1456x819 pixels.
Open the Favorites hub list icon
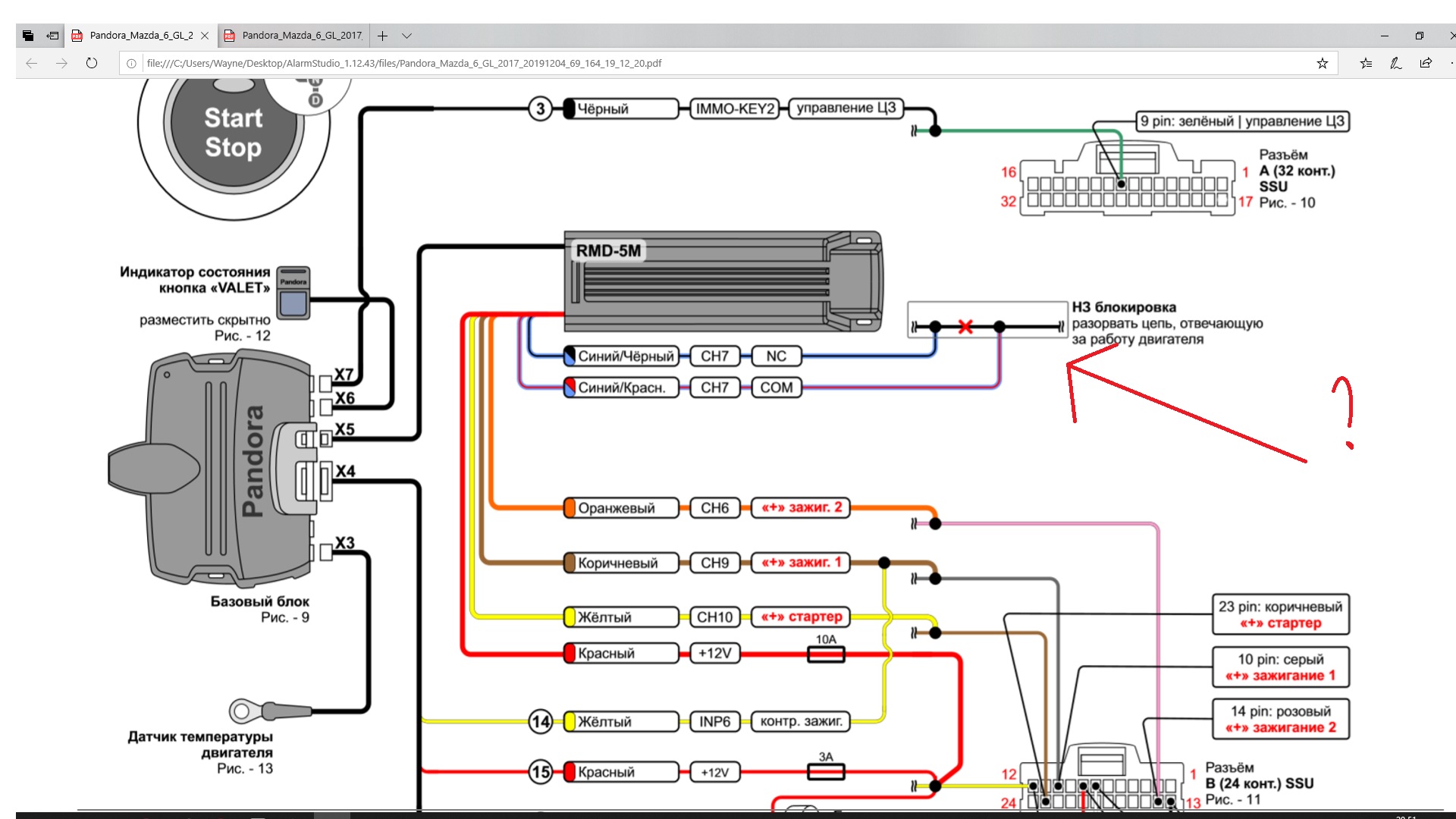pyautogui.click(x=1366, y=63)
